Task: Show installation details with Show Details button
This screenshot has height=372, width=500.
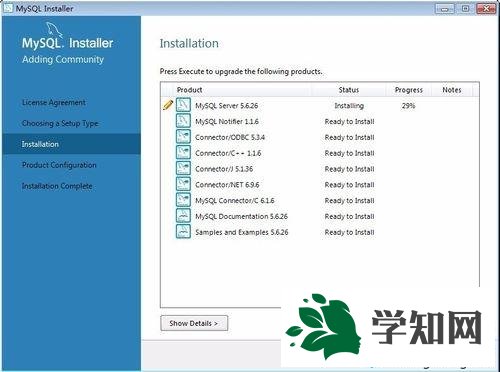Action: (x=194, y=323)
